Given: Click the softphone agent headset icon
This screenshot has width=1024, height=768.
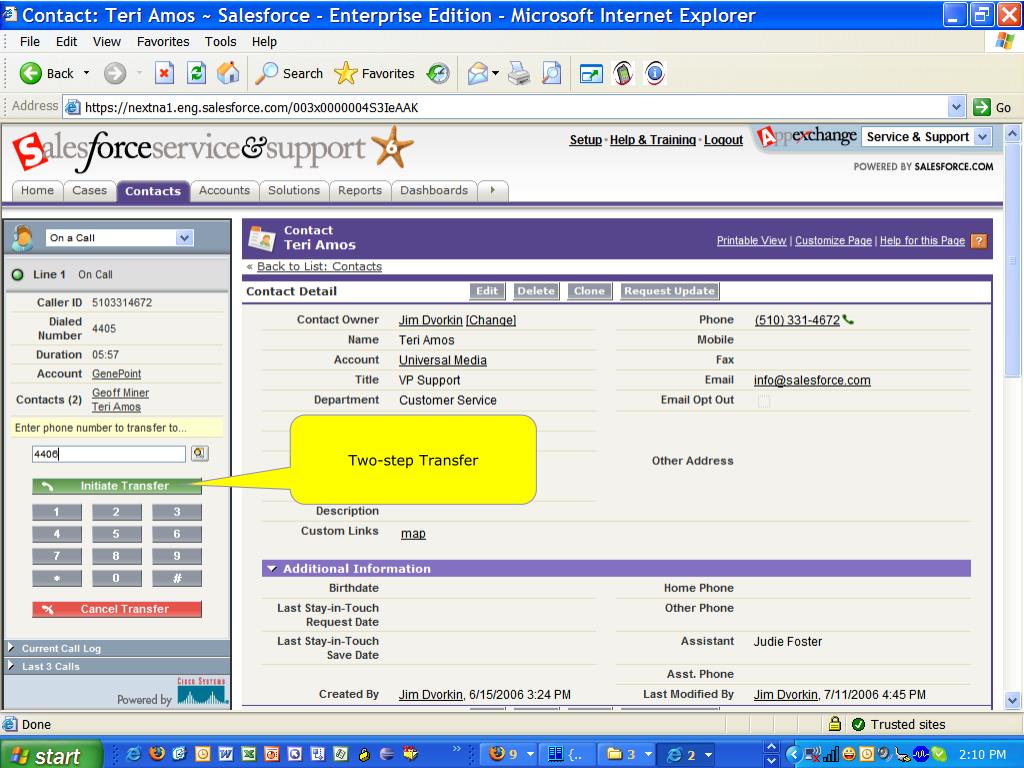Looking at the screenshot, I should pos(23,238).
